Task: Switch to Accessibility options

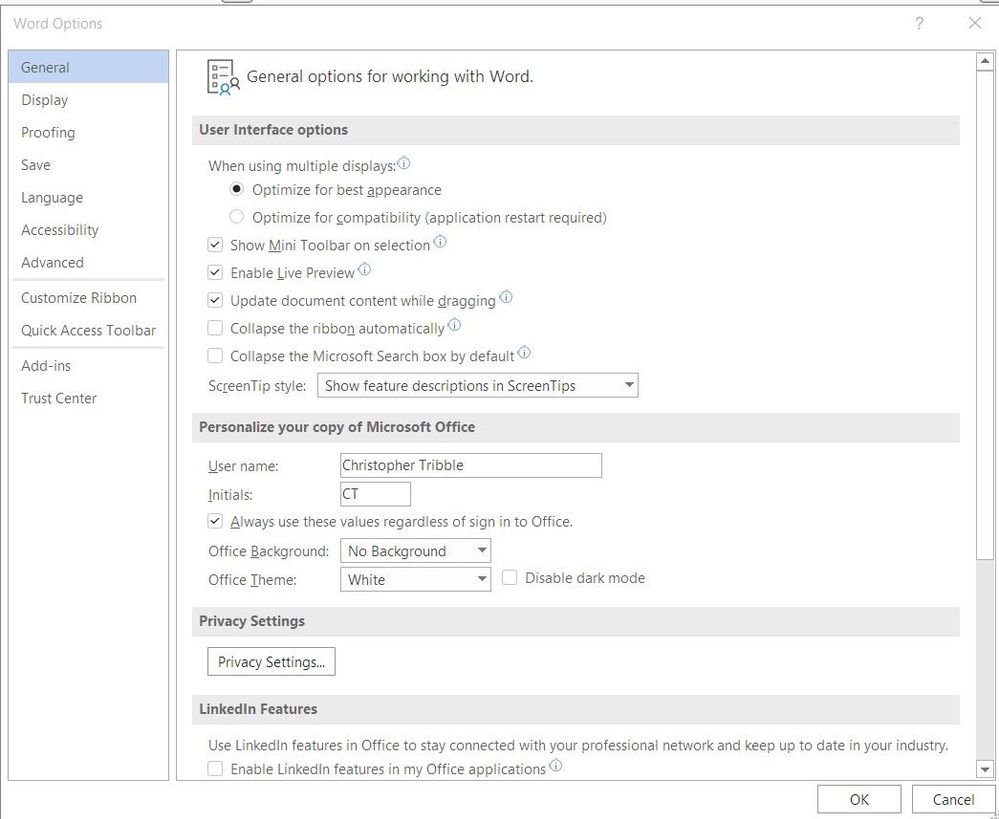Action: click(89, 229)
